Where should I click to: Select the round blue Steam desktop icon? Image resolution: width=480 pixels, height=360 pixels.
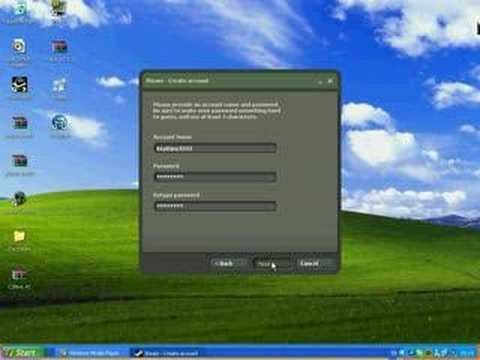pyautogui.click(x=60, y=123)
